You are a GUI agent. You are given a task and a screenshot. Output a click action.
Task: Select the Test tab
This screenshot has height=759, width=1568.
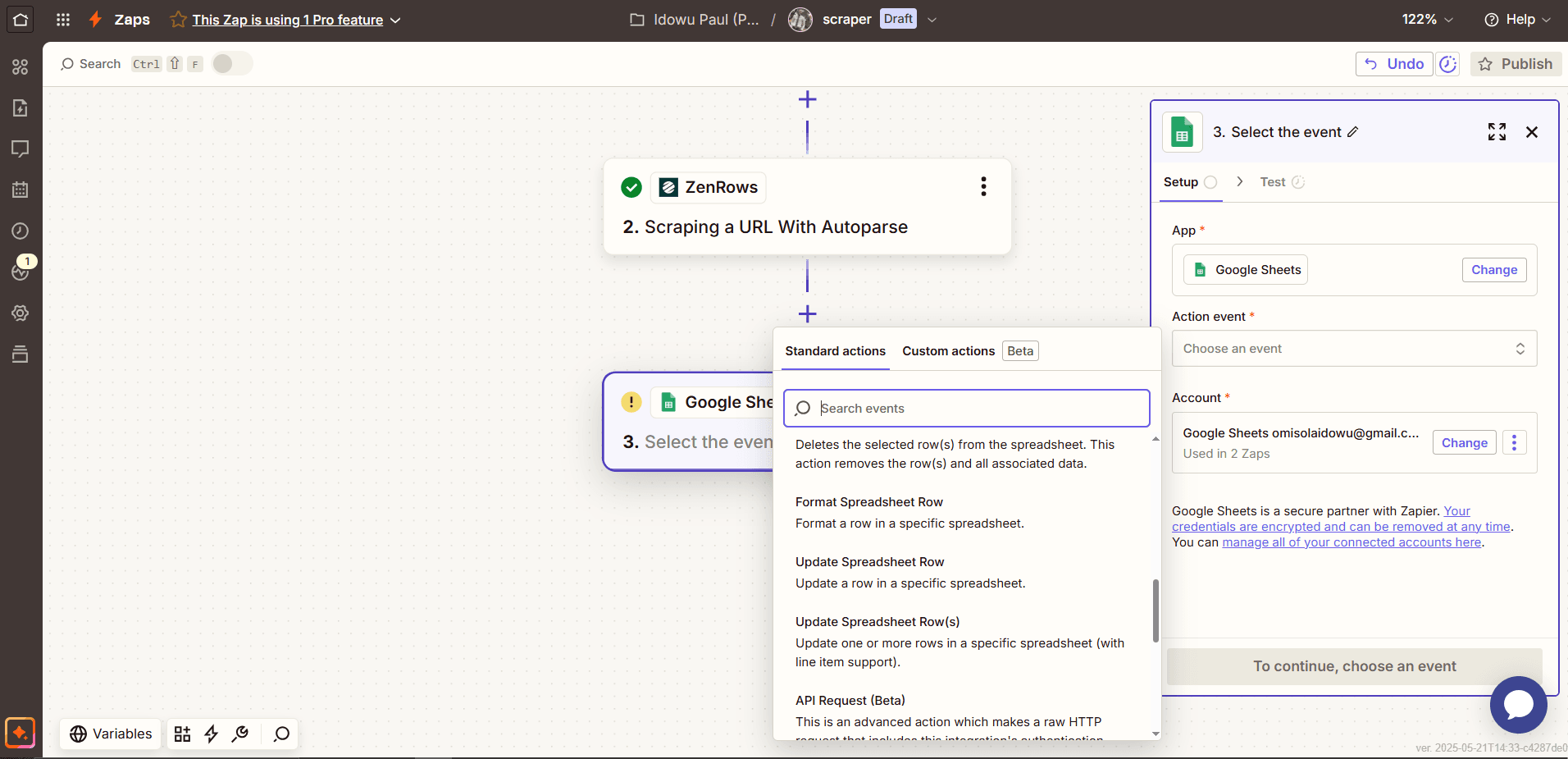point(1282,182)
